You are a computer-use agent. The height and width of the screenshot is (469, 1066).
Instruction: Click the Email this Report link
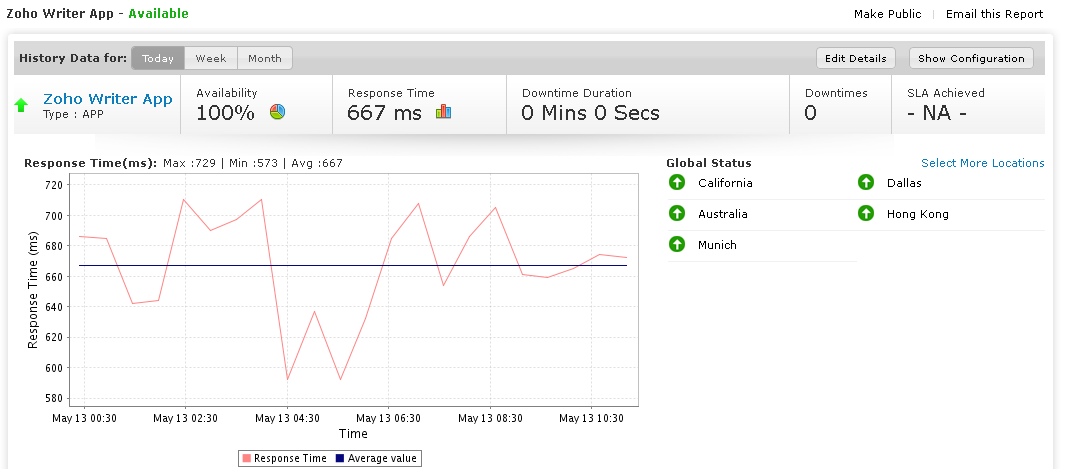click(994, 14)
